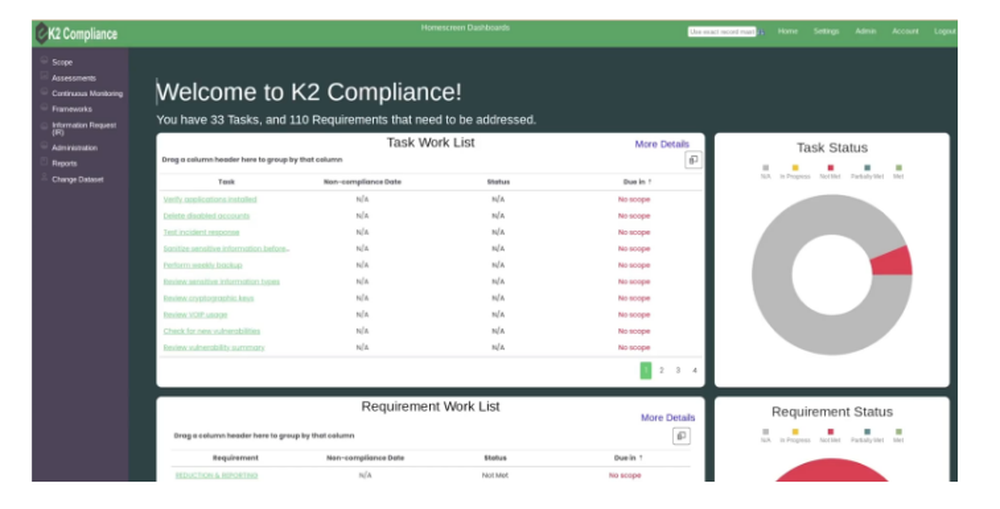The width and height of the screenshot is (1000, 509).
Task: Sort Task Work List by Non-compliance Date
Action: (362, 182)
